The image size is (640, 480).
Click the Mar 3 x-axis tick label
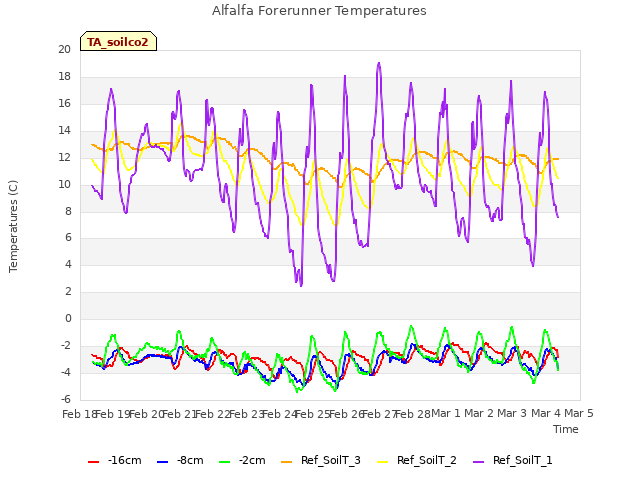pos(512,413)
